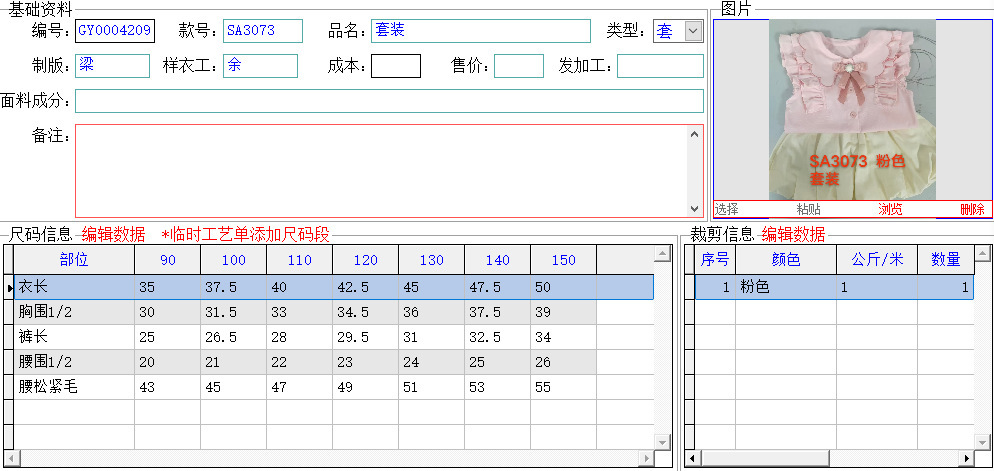The height and width of the screenshot is (471, 994).
Task: Select the 粉色 color cell
Action: [786, 287]
